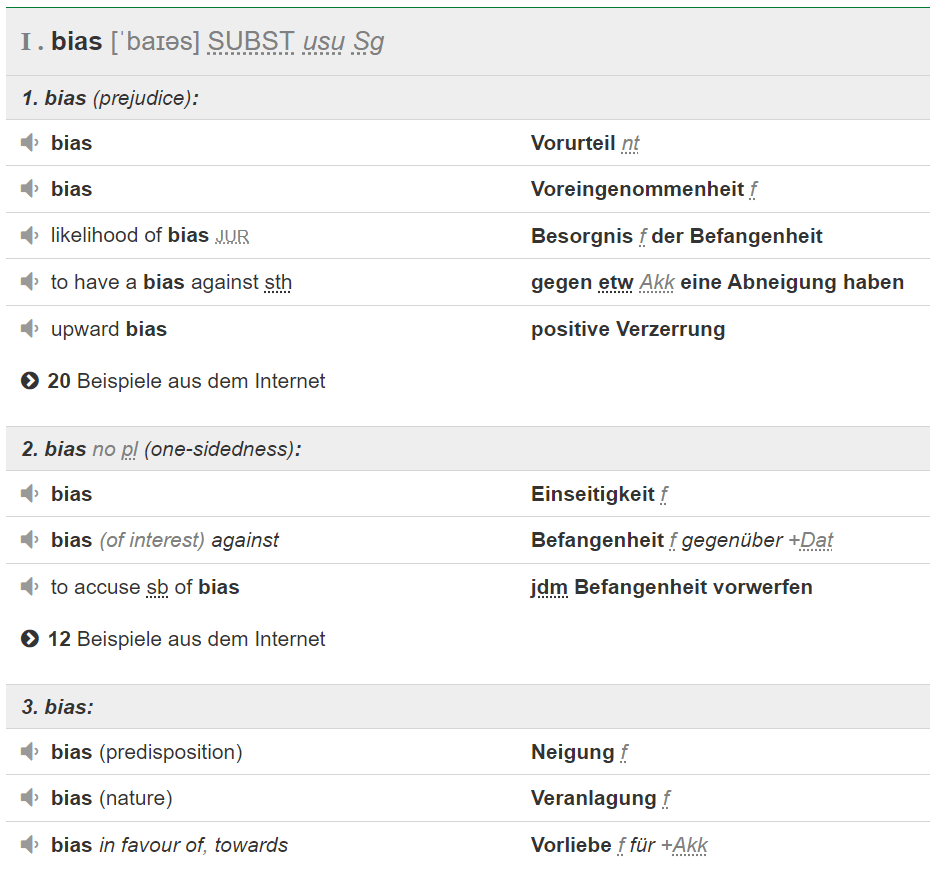Click 'jdm' abbreviation in Befangenheit vorwerfen
This screenshot has width=930, height=872.
click(549, 587)
